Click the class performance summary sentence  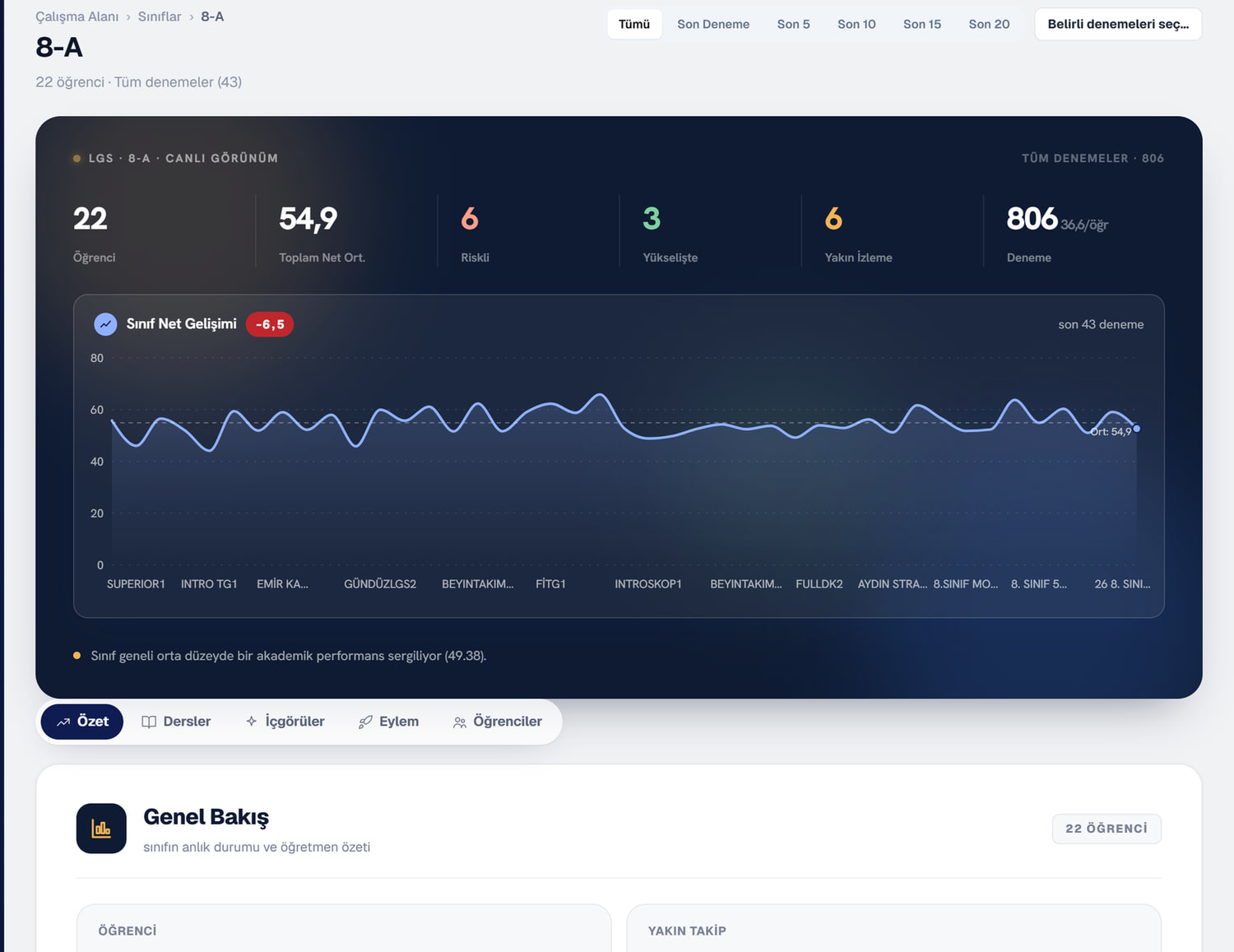[288, 656]
